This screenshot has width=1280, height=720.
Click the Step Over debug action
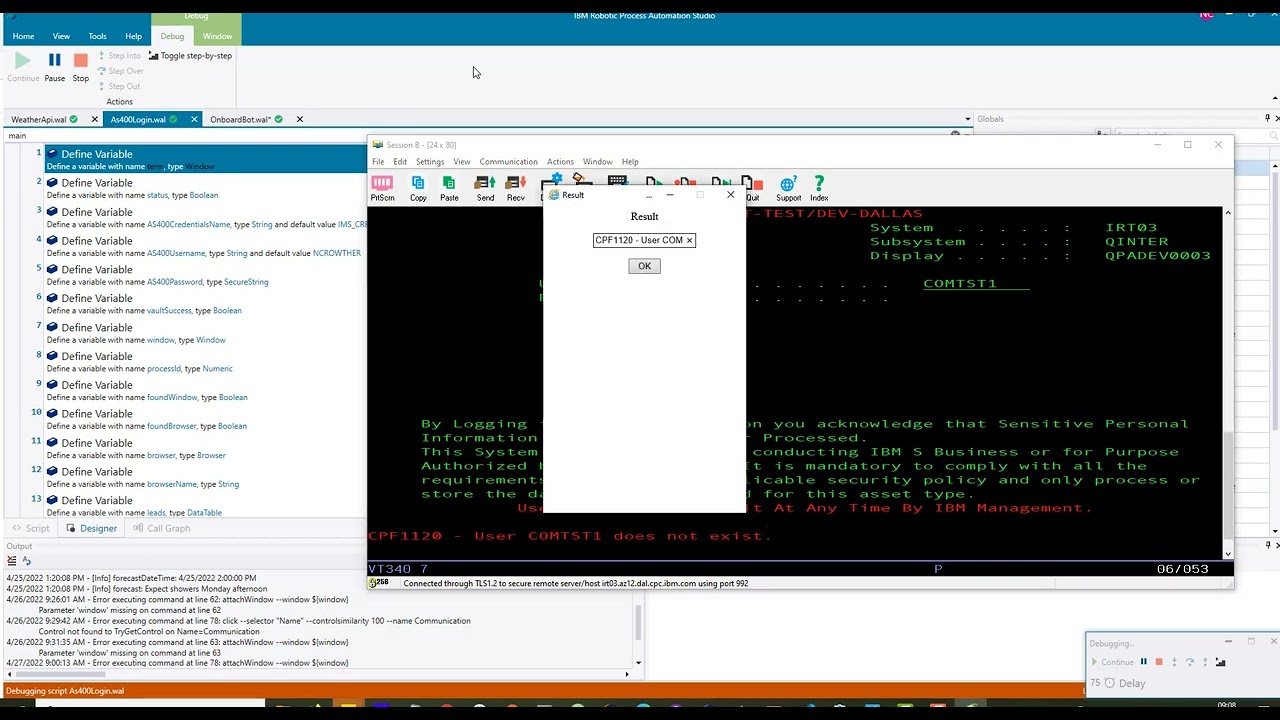[x=120, y=71]
